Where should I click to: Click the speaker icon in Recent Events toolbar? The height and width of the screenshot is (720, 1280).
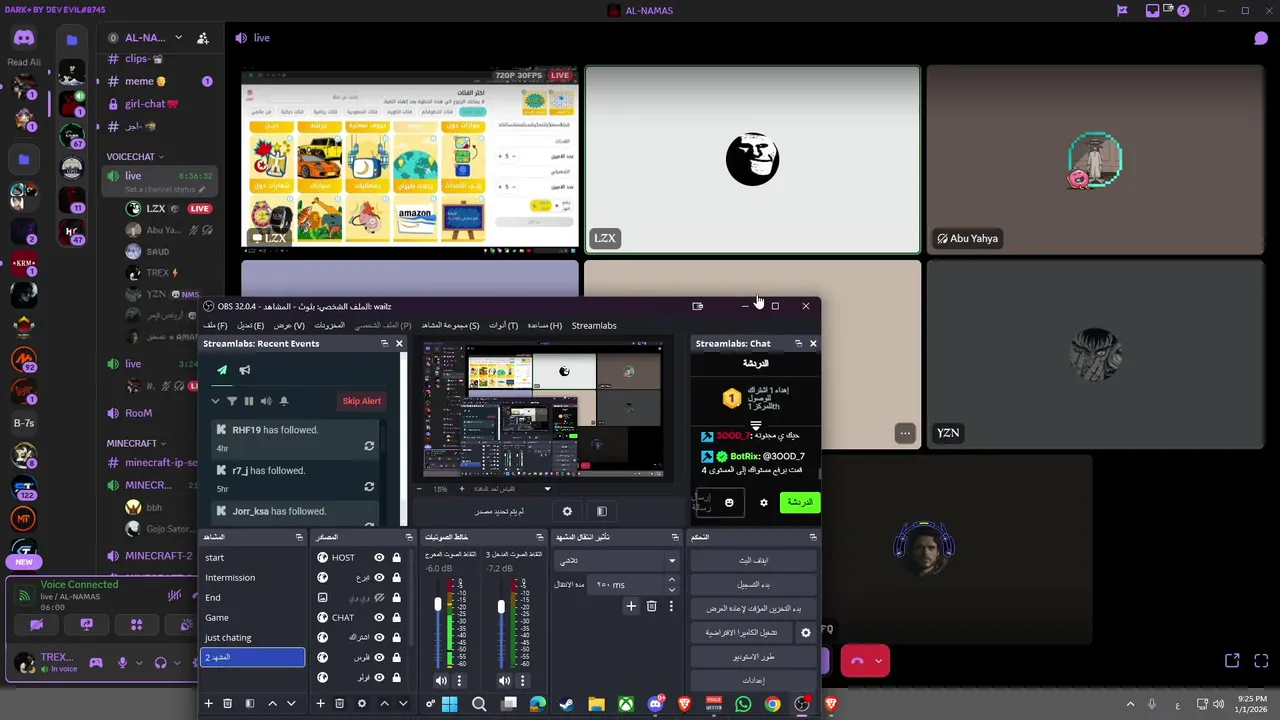[x=266, y=401]
